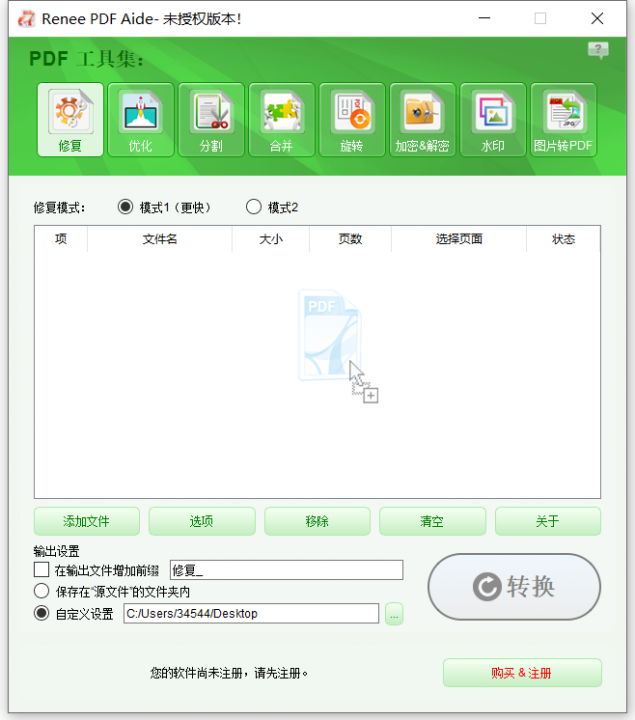Open the 加密&解密 encrypt/decrypt tool

pyautogui.click(x=422, y=120)
